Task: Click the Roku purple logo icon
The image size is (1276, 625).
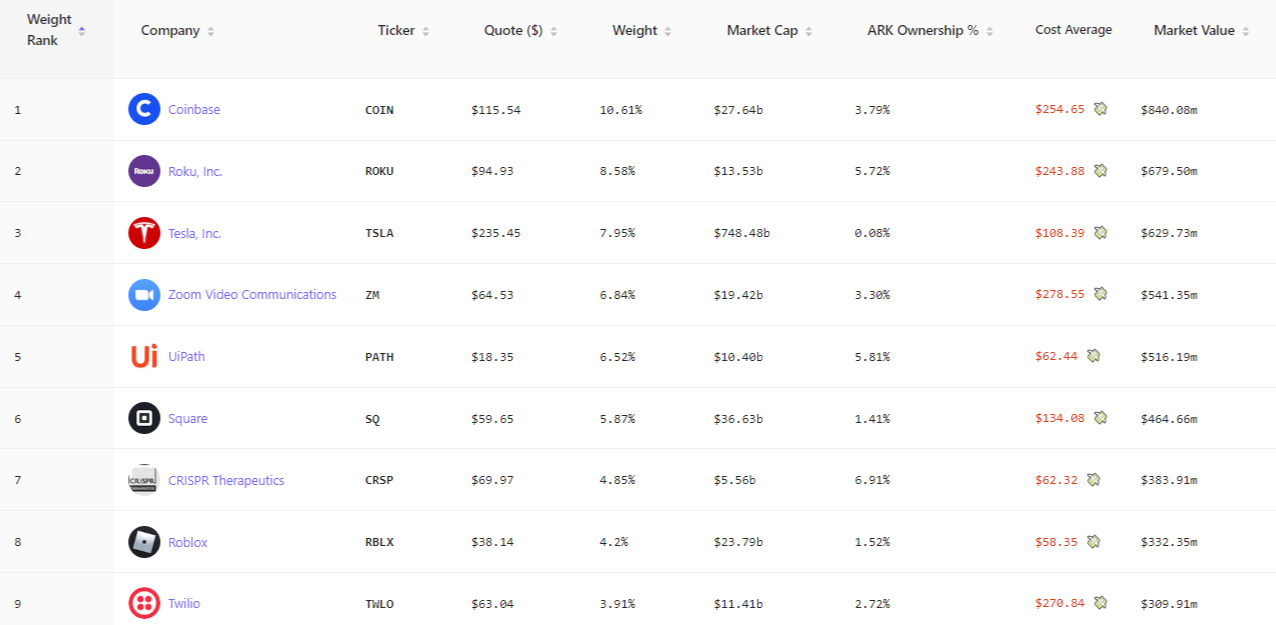Action: point(144,171)
